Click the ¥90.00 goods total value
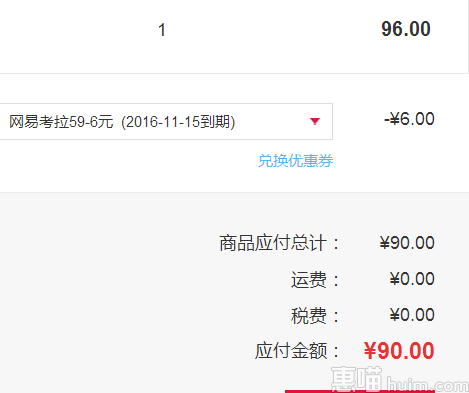 (x=407, y=243)
